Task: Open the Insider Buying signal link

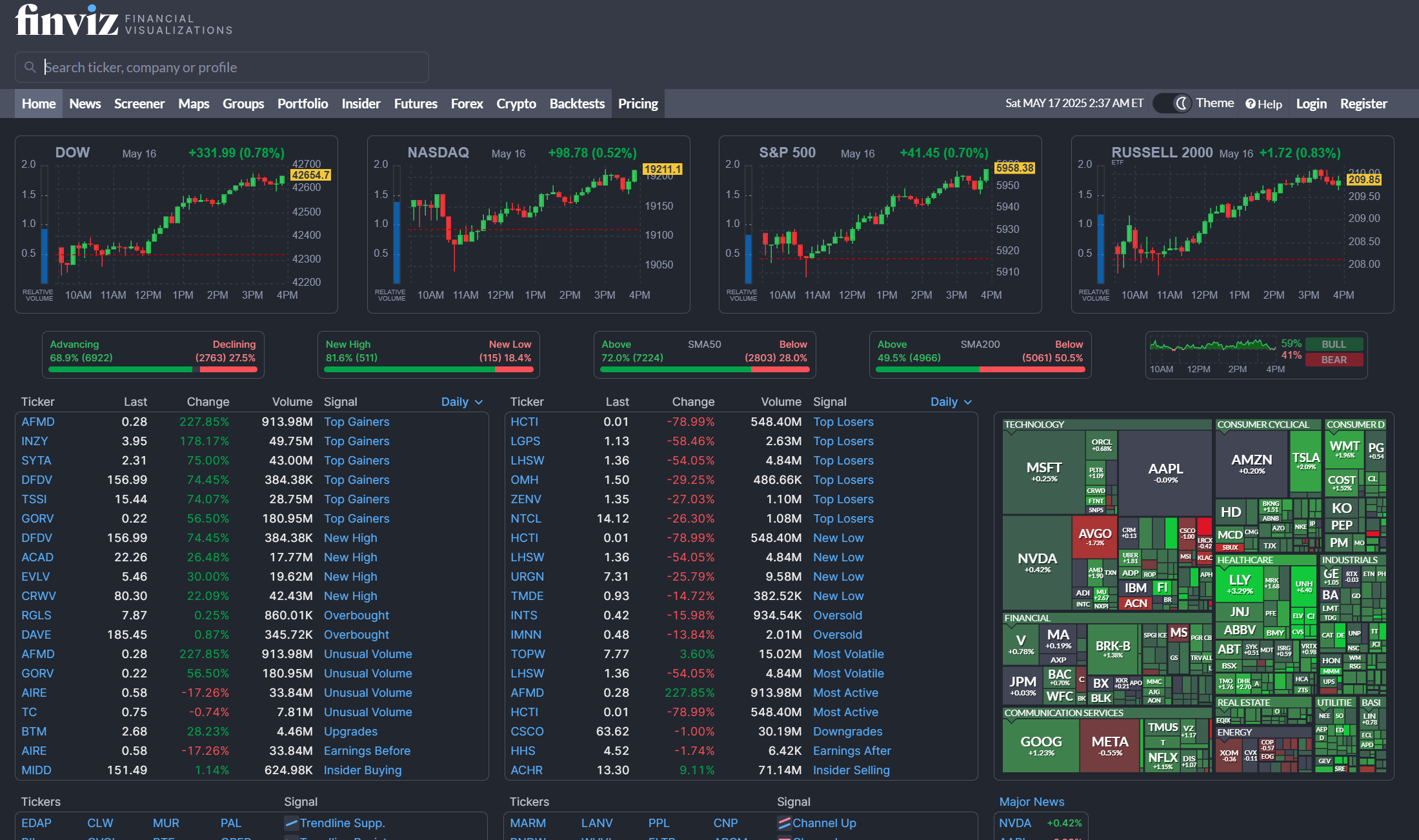Action: coord(363,770)
